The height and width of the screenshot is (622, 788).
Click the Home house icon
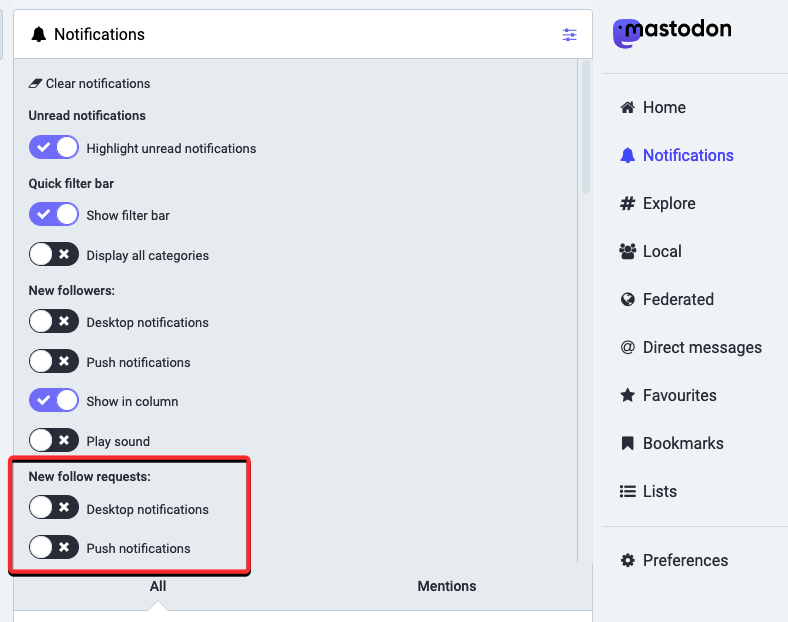(628, 107)
